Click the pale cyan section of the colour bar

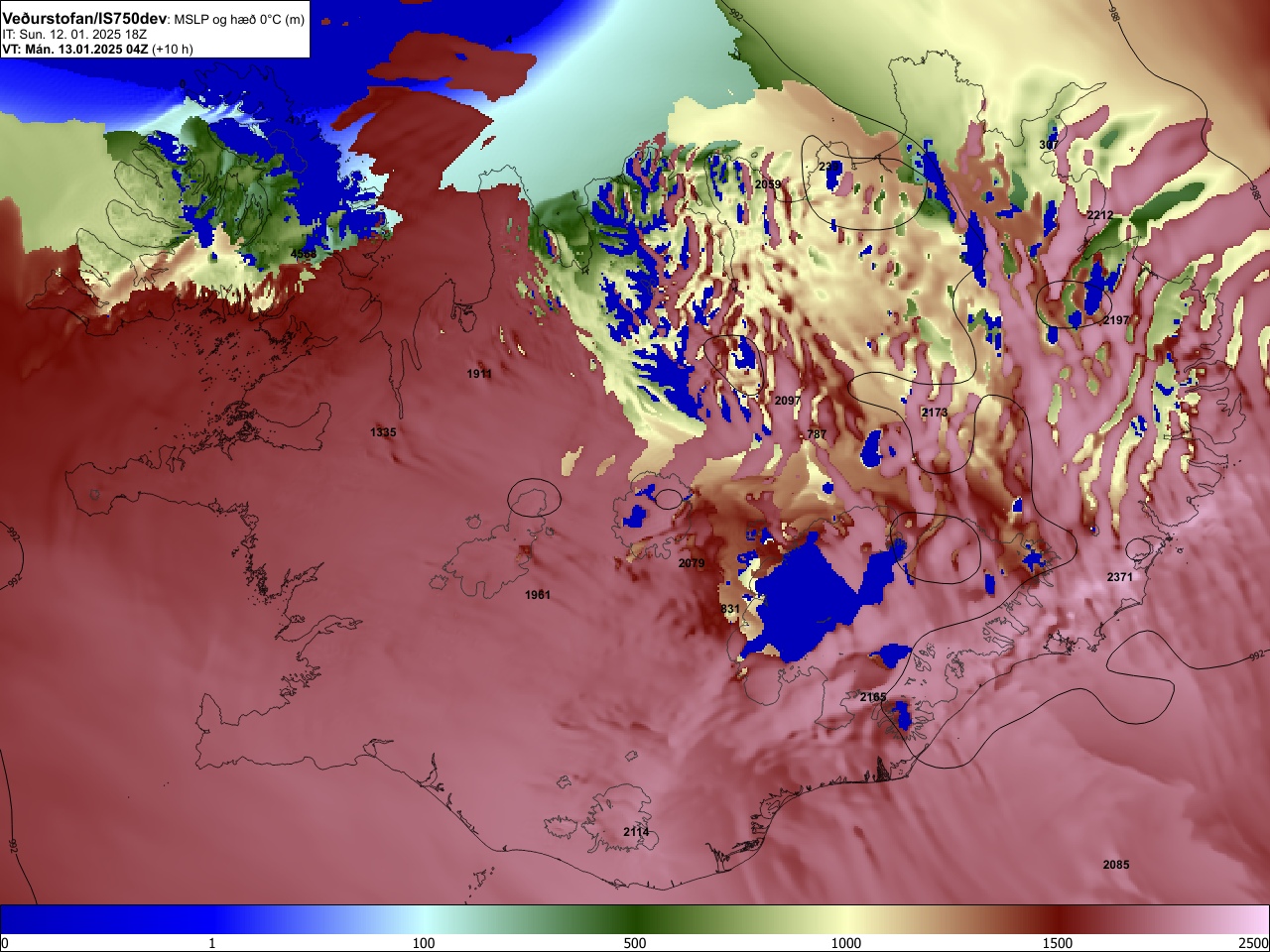pos(424,920)
